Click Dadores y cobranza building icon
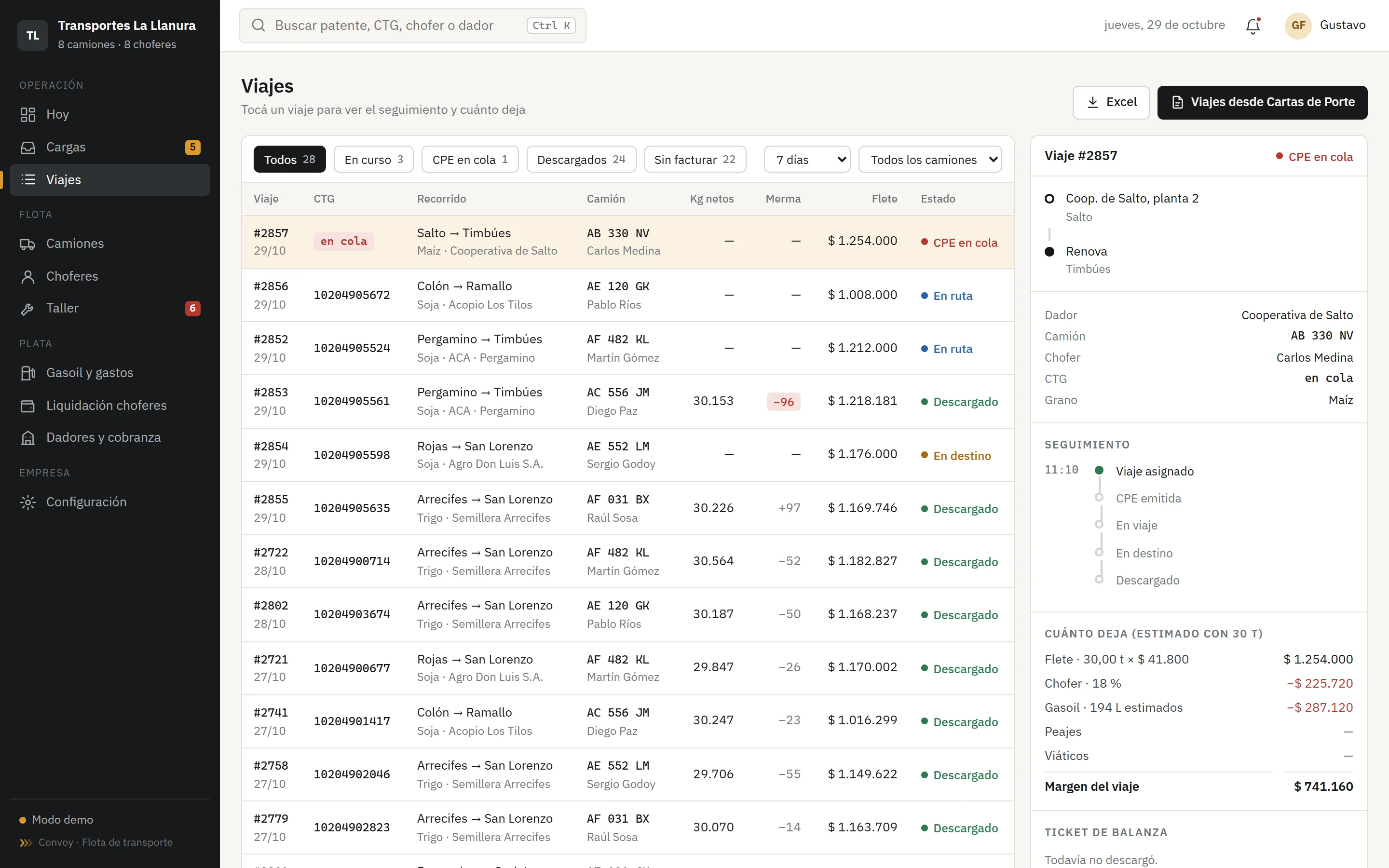 tap(27, 438)
